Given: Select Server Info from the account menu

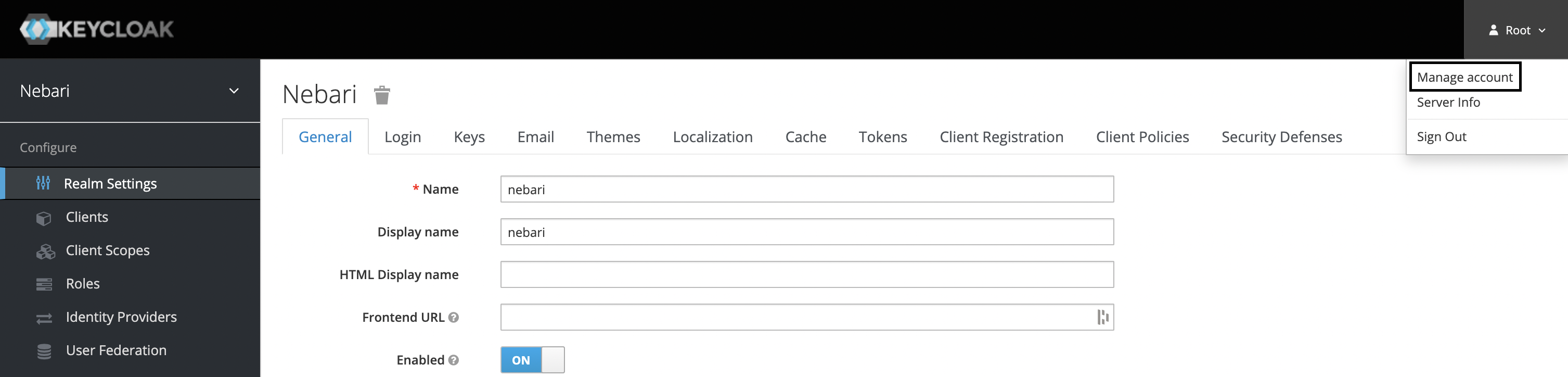Looking at the screenshot, I should tap(1448, 102).
